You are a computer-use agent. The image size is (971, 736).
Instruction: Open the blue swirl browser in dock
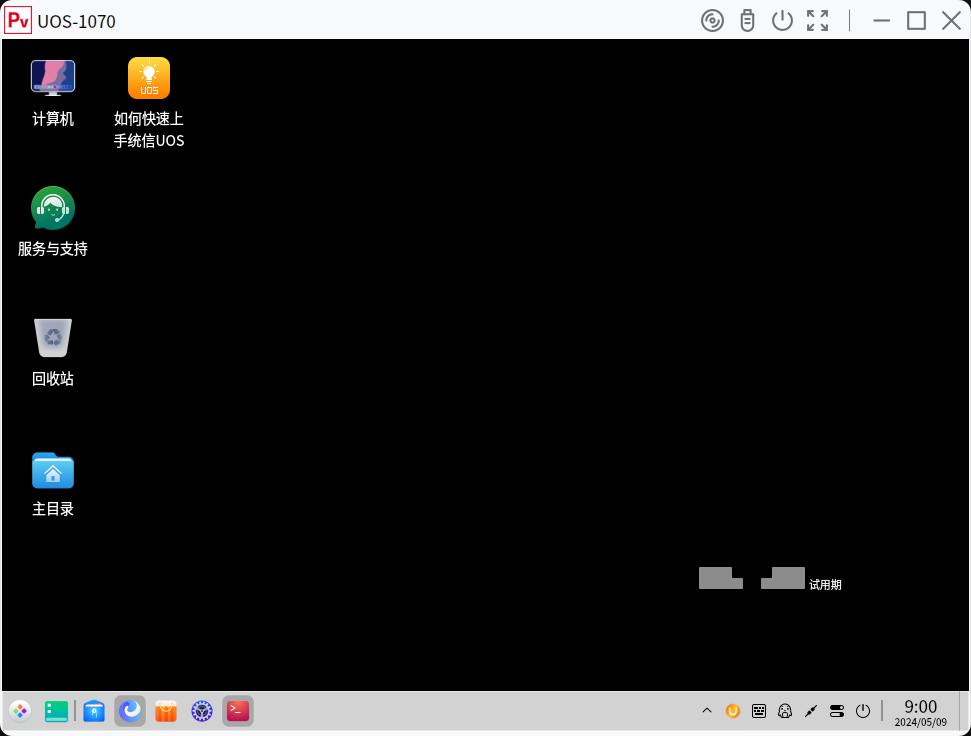[x=130, y=711]
